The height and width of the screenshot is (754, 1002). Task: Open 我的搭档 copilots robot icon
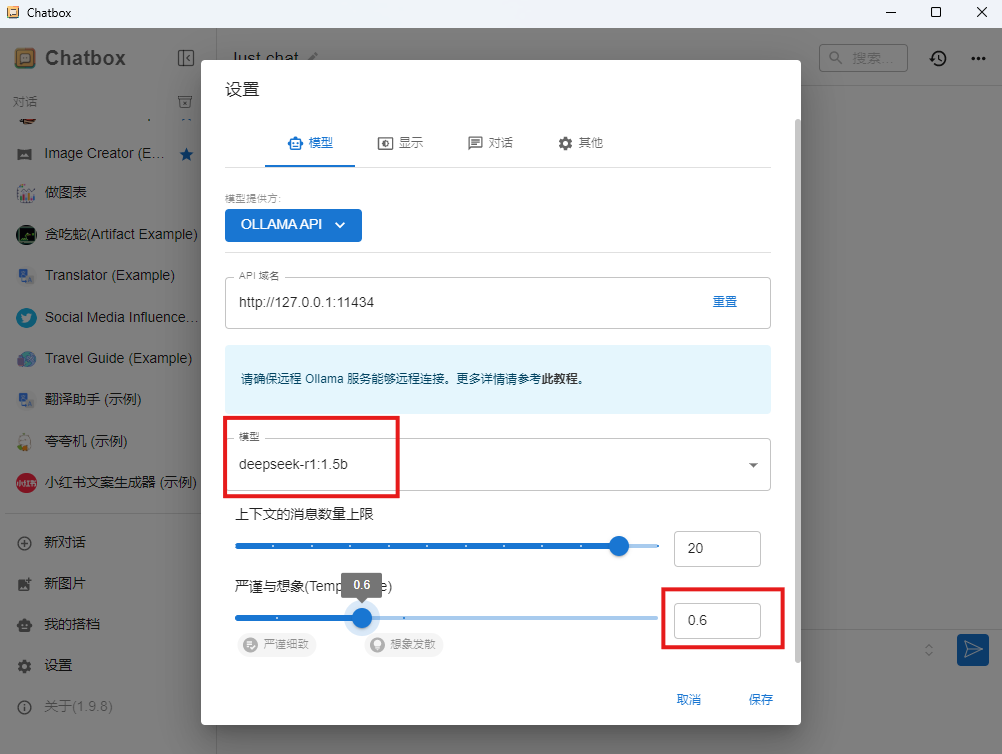tap(24, 625)
